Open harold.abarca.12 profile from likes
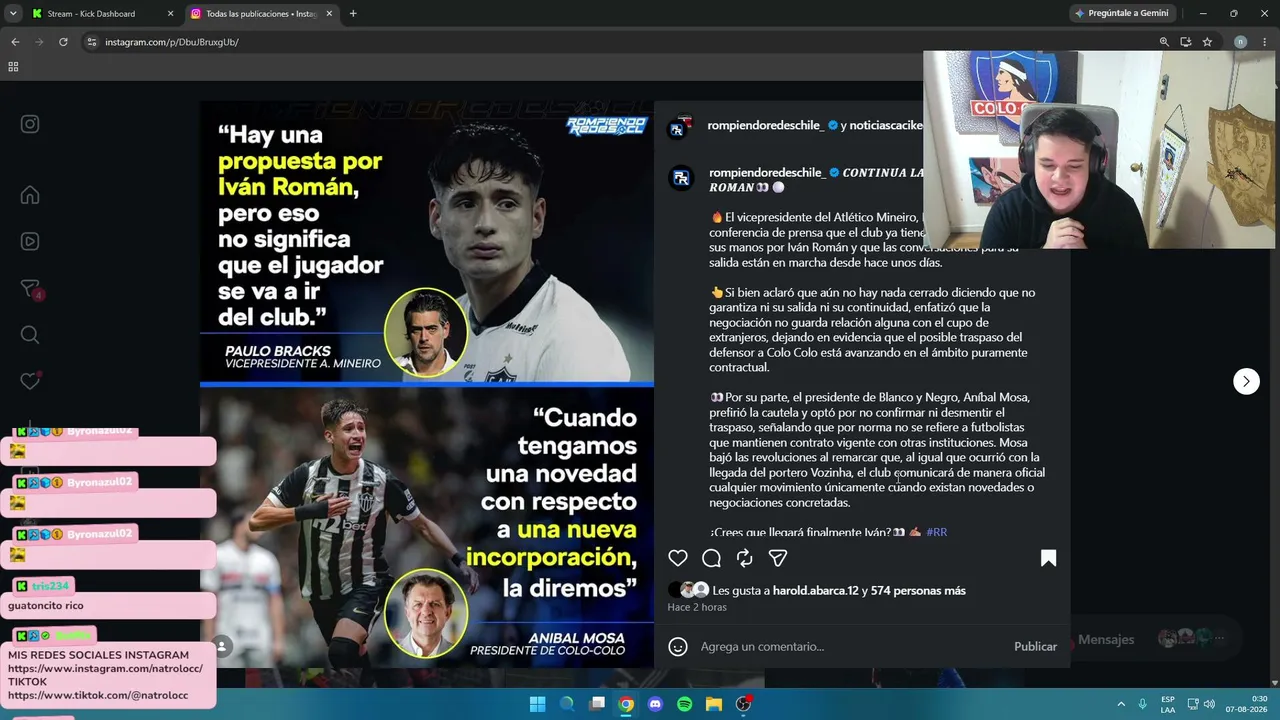The image size is (1280, 720). (815, 591)
